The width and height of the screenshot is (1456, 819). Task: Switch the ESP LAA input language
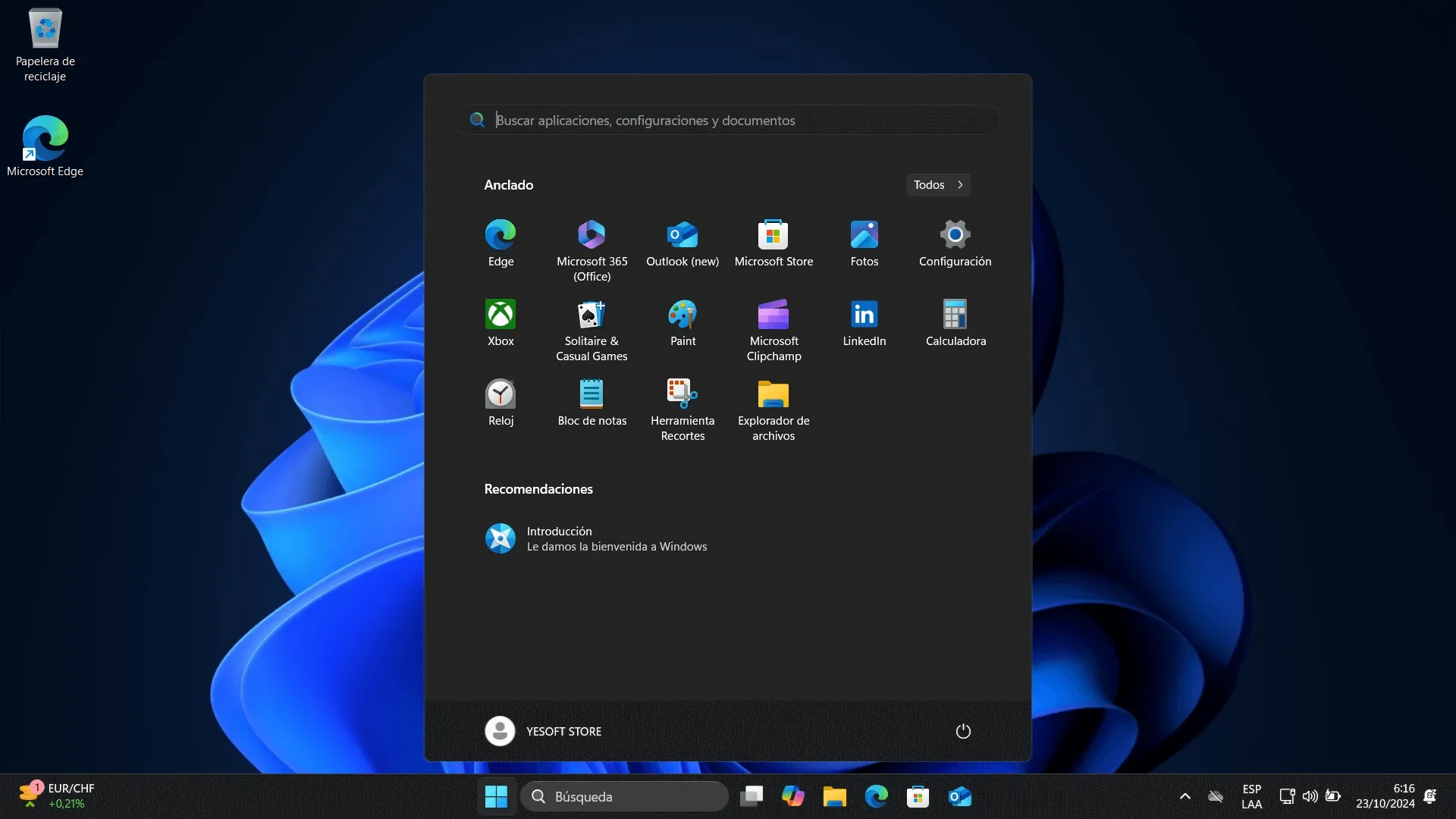coord(1252,796)
